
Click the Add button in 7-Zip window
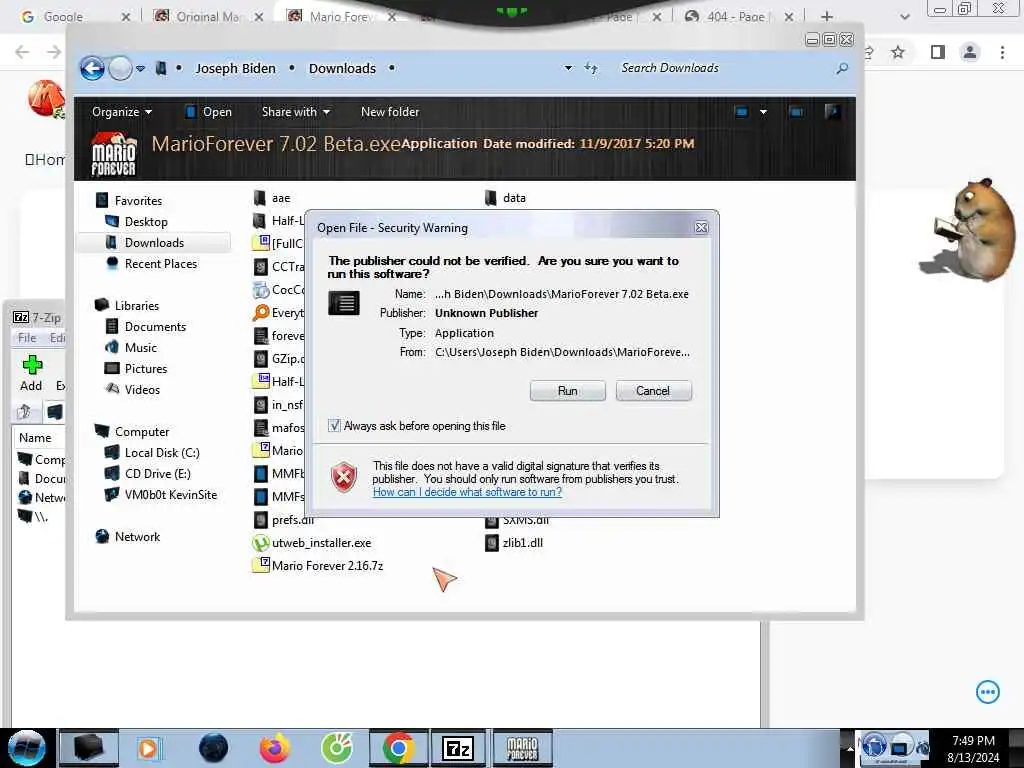(x=31, y=374)
